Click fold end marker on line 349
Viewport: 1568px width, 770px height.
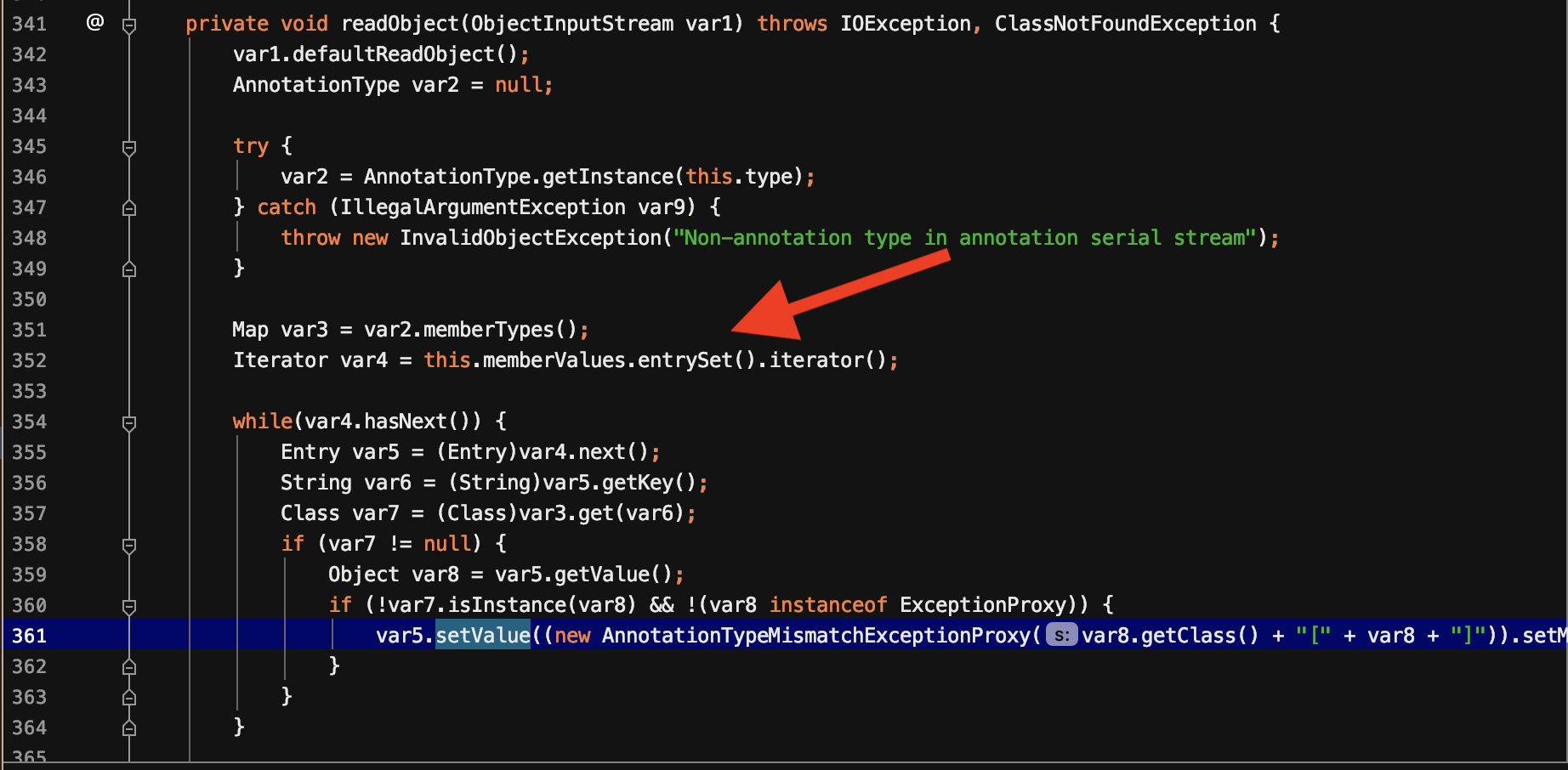click(129, 269)
